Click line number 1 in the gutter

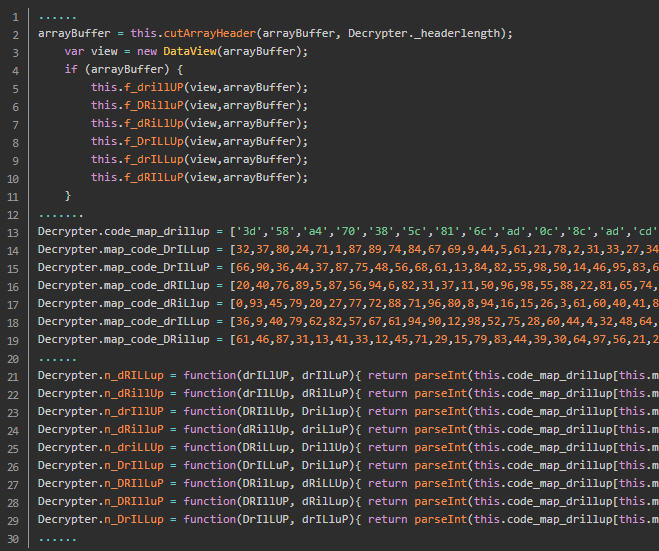(16, 17)
